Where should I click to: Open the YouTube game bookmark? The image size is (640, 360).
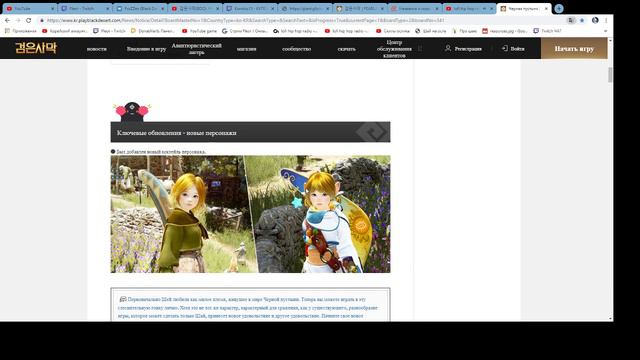tap(200, 31)
